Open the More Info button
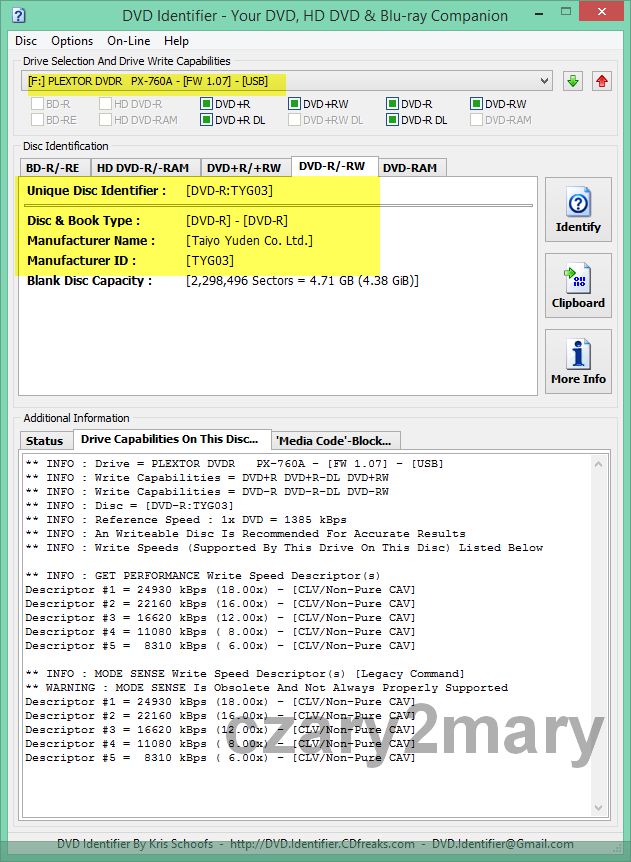 tap(578, 361)
